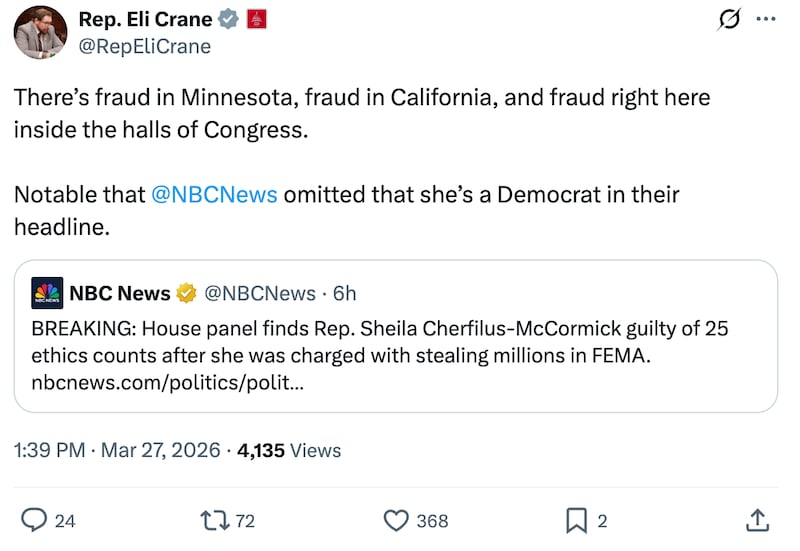Click the NBC News peacock logo avatar
Viewport: 800px width, 551px height.
[47, 293]
